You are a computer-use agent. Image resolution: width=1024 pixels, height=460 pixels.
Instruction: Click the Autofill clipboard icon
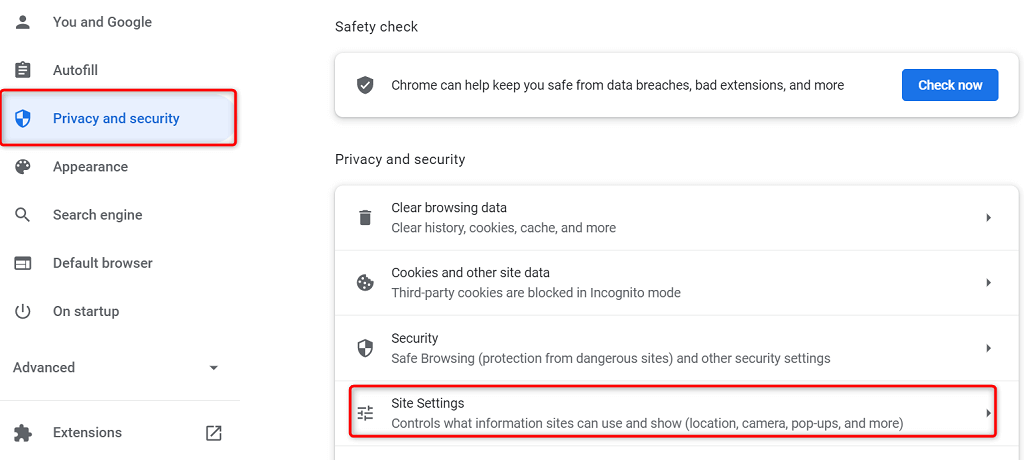click(x=22, y=70)
